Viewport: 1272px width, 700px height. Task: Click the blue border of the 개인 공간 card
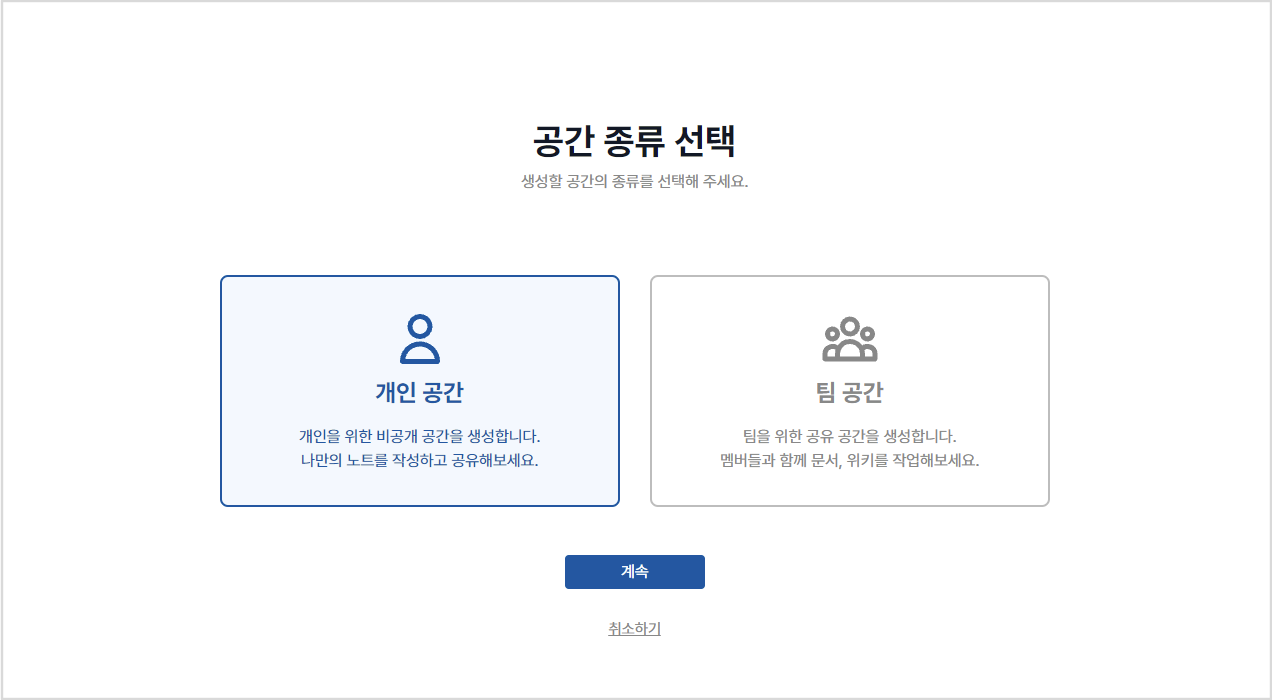(221, 390)
